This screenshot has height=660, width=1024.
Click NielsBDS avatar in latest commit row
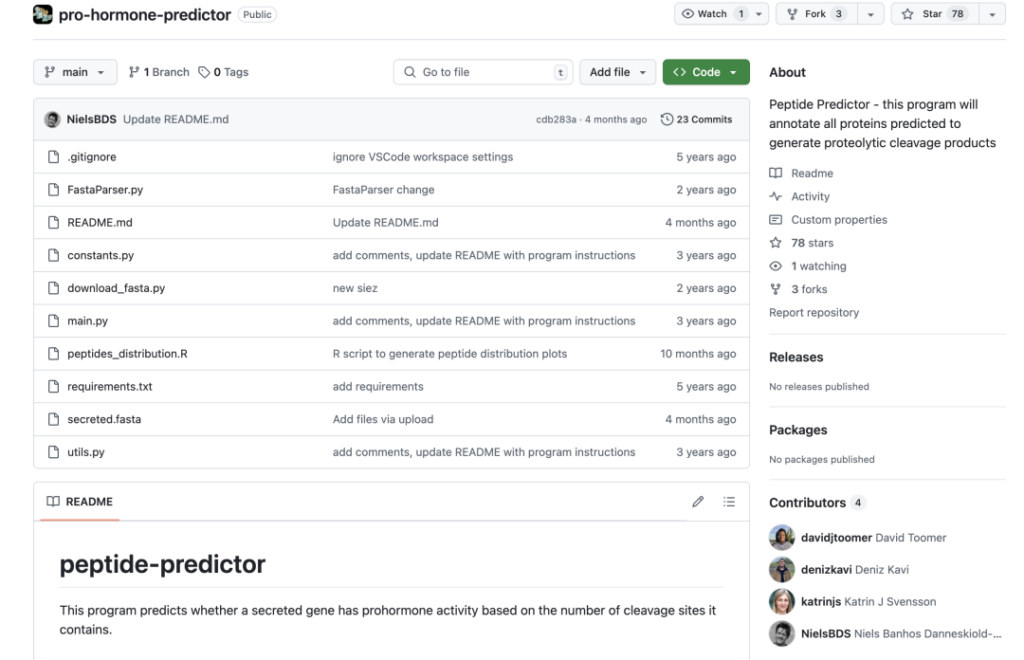tap(52, 119)
